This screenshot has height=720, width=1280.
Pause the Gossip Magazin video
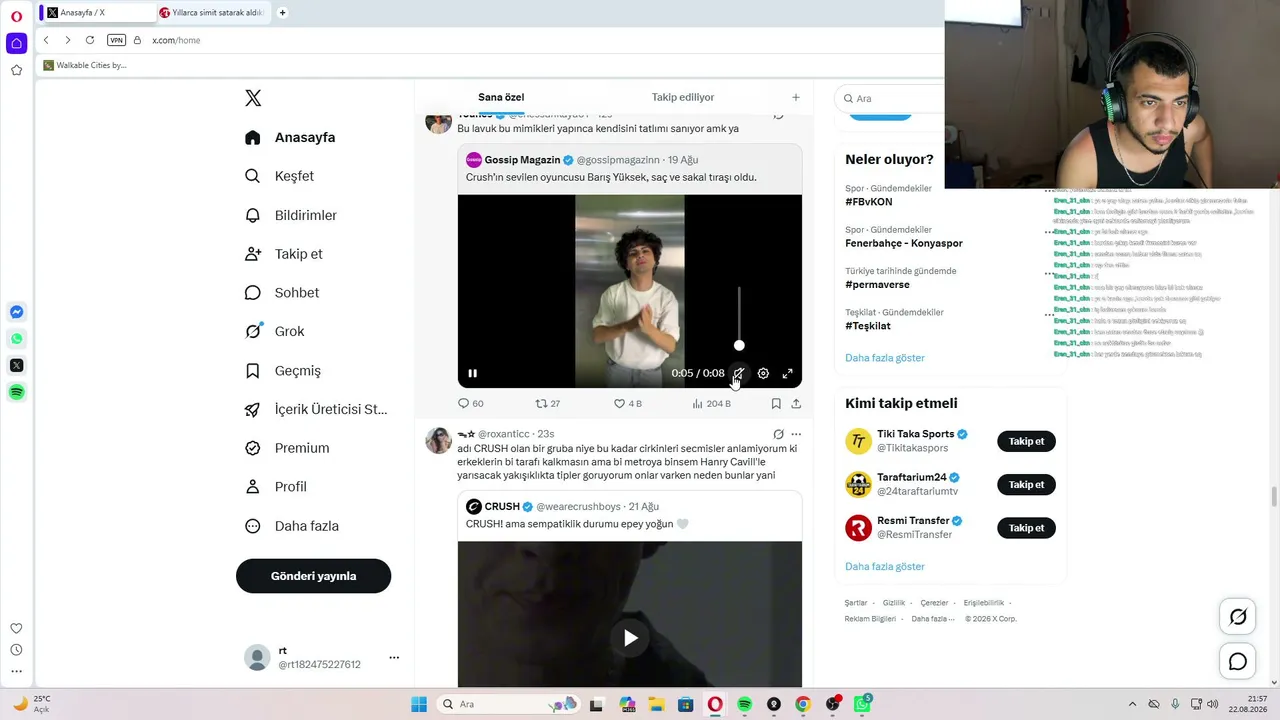pos(472,373)
